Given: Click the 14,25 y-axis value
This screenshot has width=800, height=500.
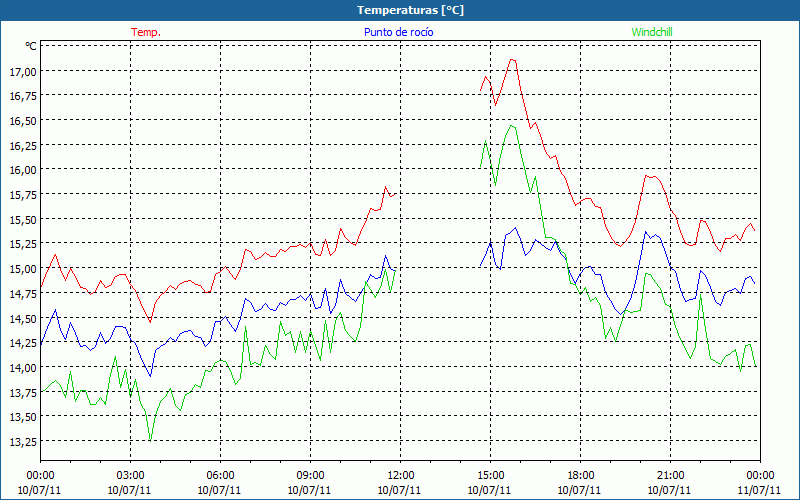Looking at the screenshot, I should [23, 343].
